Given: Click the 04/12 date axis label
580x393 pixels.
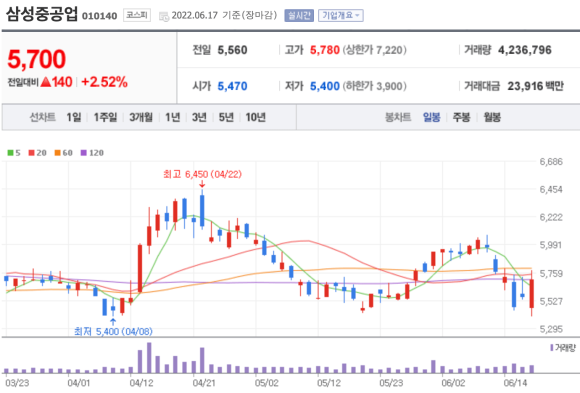Looking at the screenshot, I should [141, 383].
